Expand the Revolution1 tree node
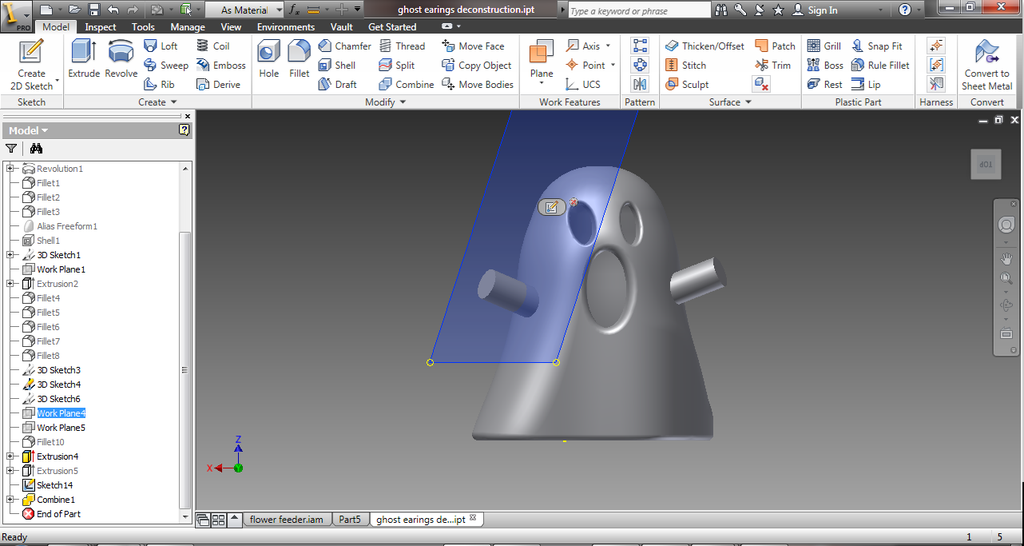This screenshot has width=1024, height=546. point(10,169)
